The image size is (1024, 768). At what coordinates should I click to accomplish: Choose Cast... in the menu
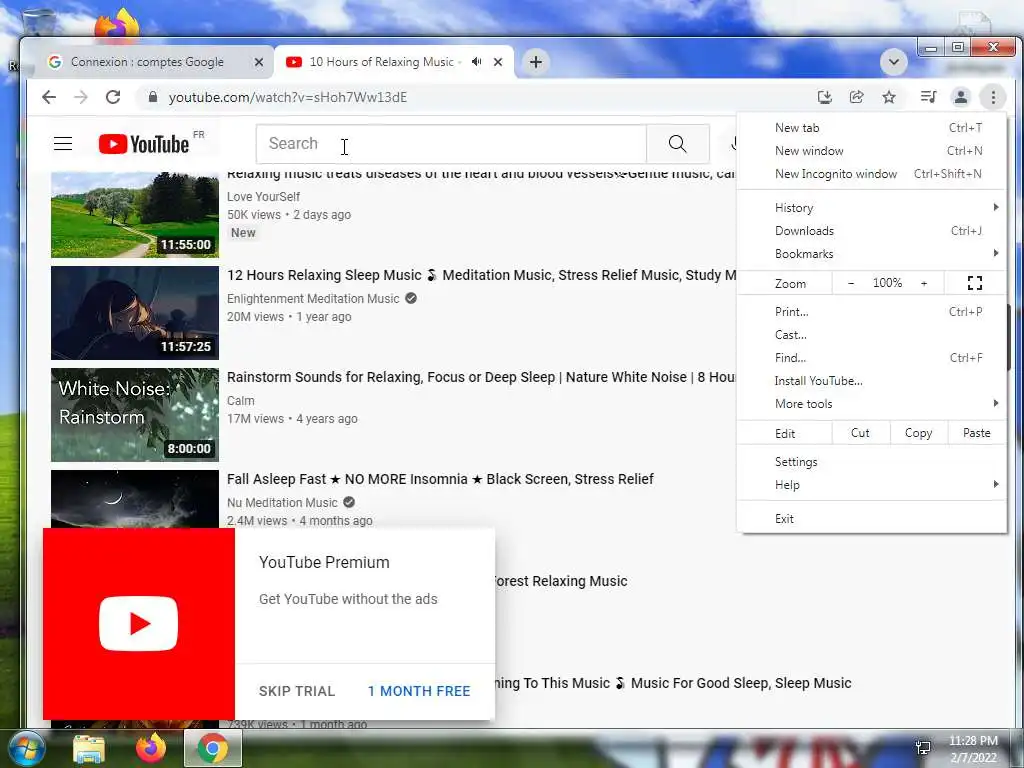pyautogui.click(x=872, y=334)
